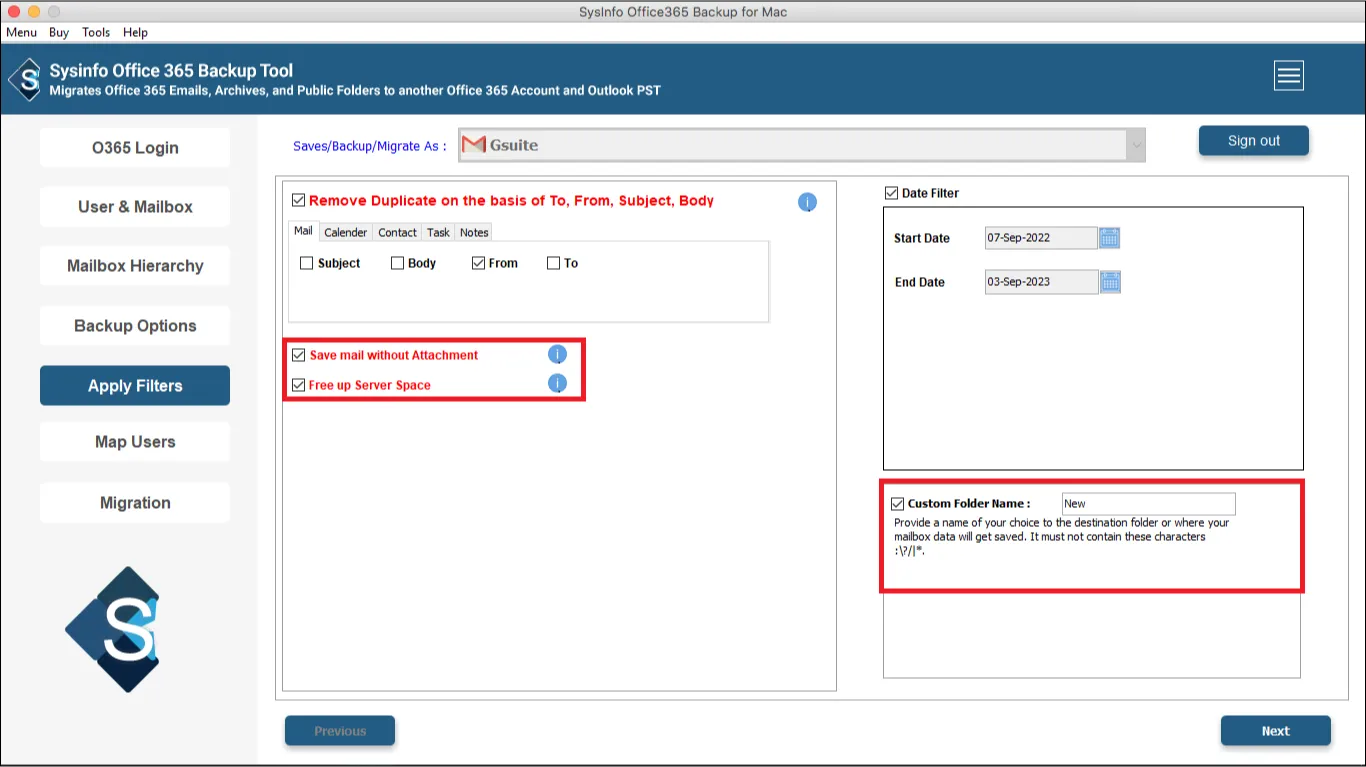Go to User & Mailbox step
This screenshot has width=1366, height=767.
(135, 206)
